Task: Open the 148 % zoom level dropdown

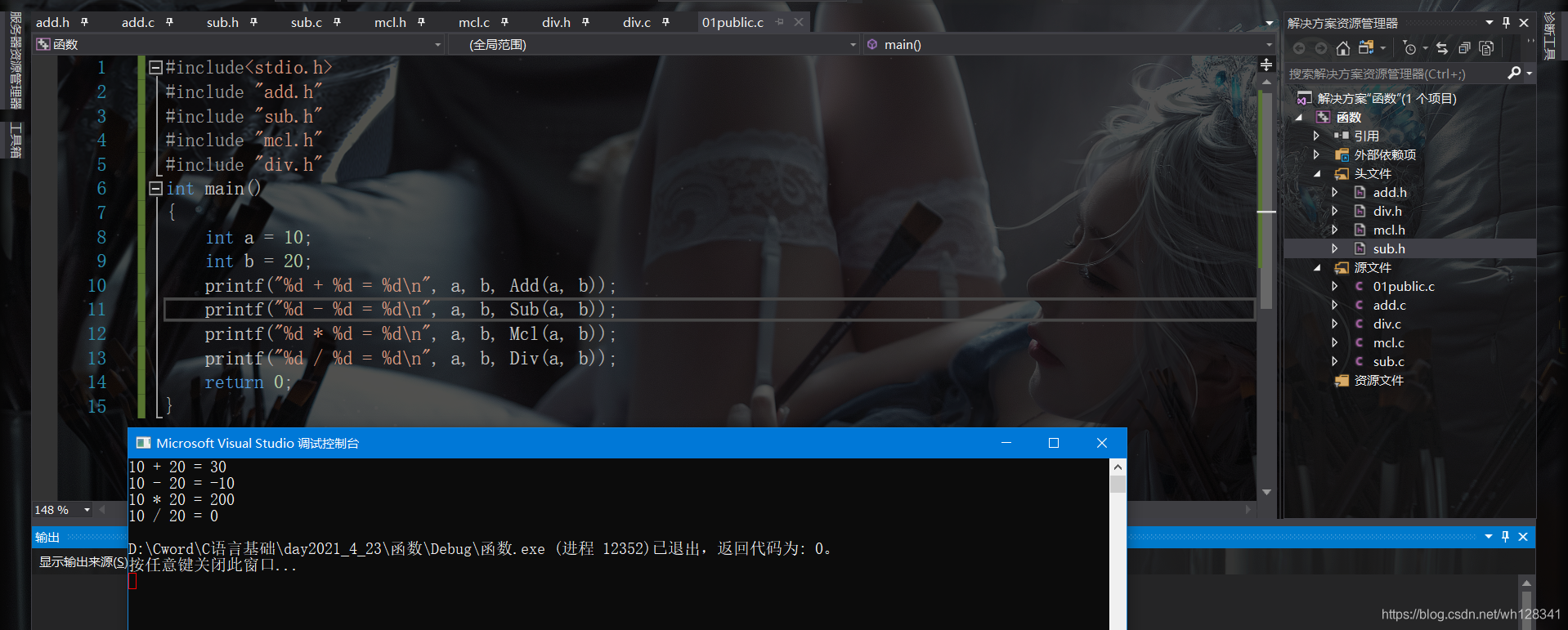Action: coord(87,510)
